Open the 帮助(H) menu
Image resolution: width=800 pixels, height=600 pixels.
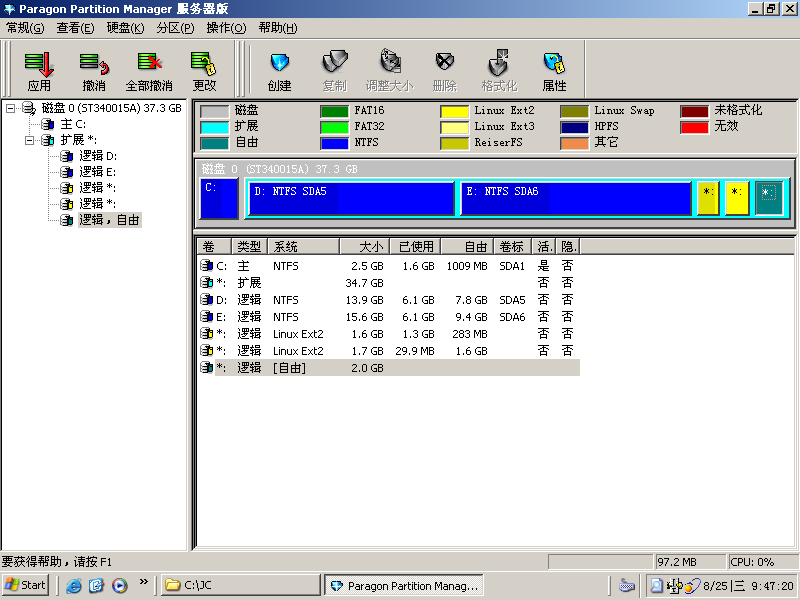[x=278, y=28]
